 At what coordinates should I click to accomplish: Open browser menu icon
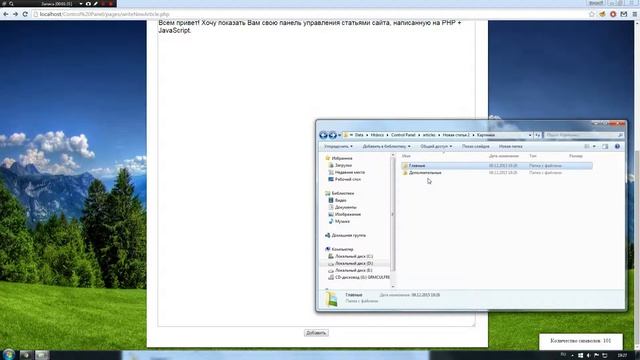(635, 14)
